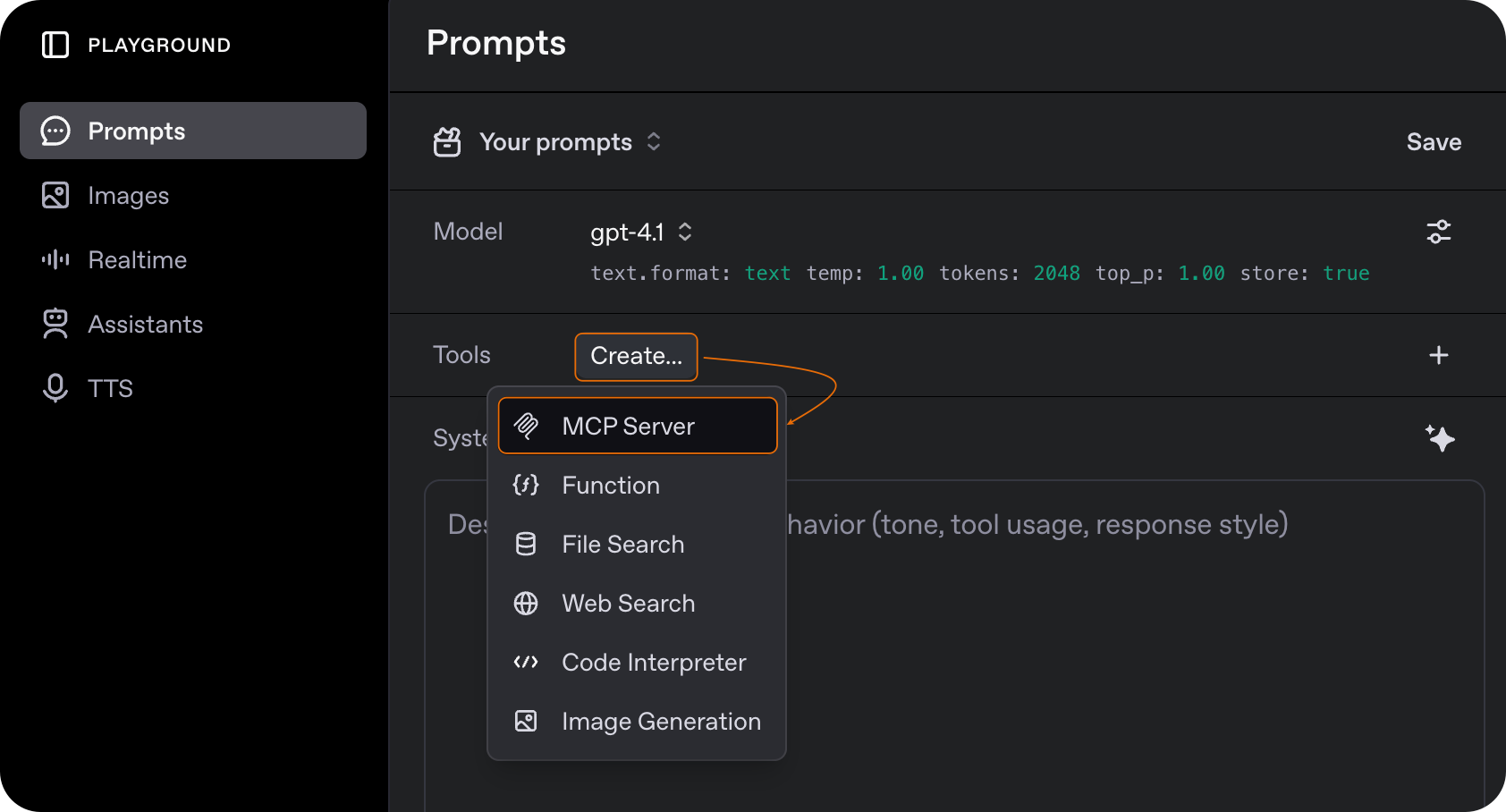The width and height of the screenshot is (1506, 812).
Task: Open the model settings sliders icon
Action: (x=1439, y=232)
